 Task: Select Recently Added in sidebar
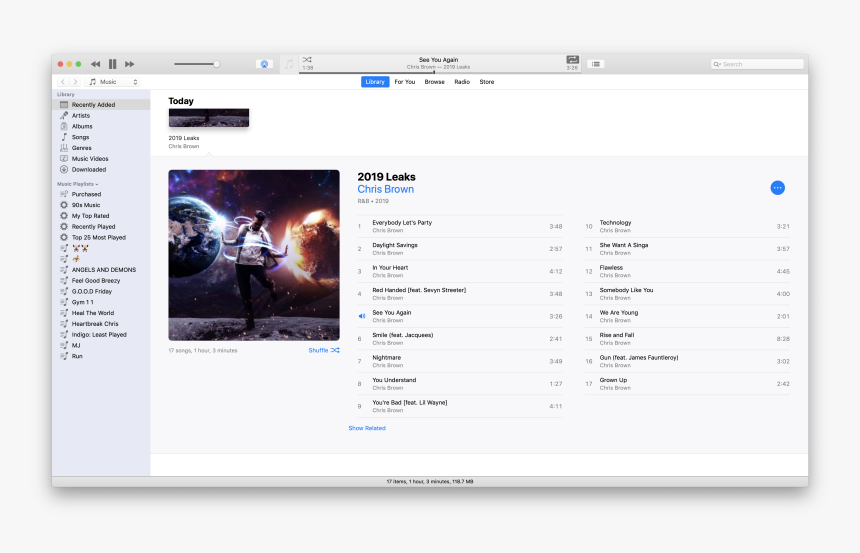[101, 105]
